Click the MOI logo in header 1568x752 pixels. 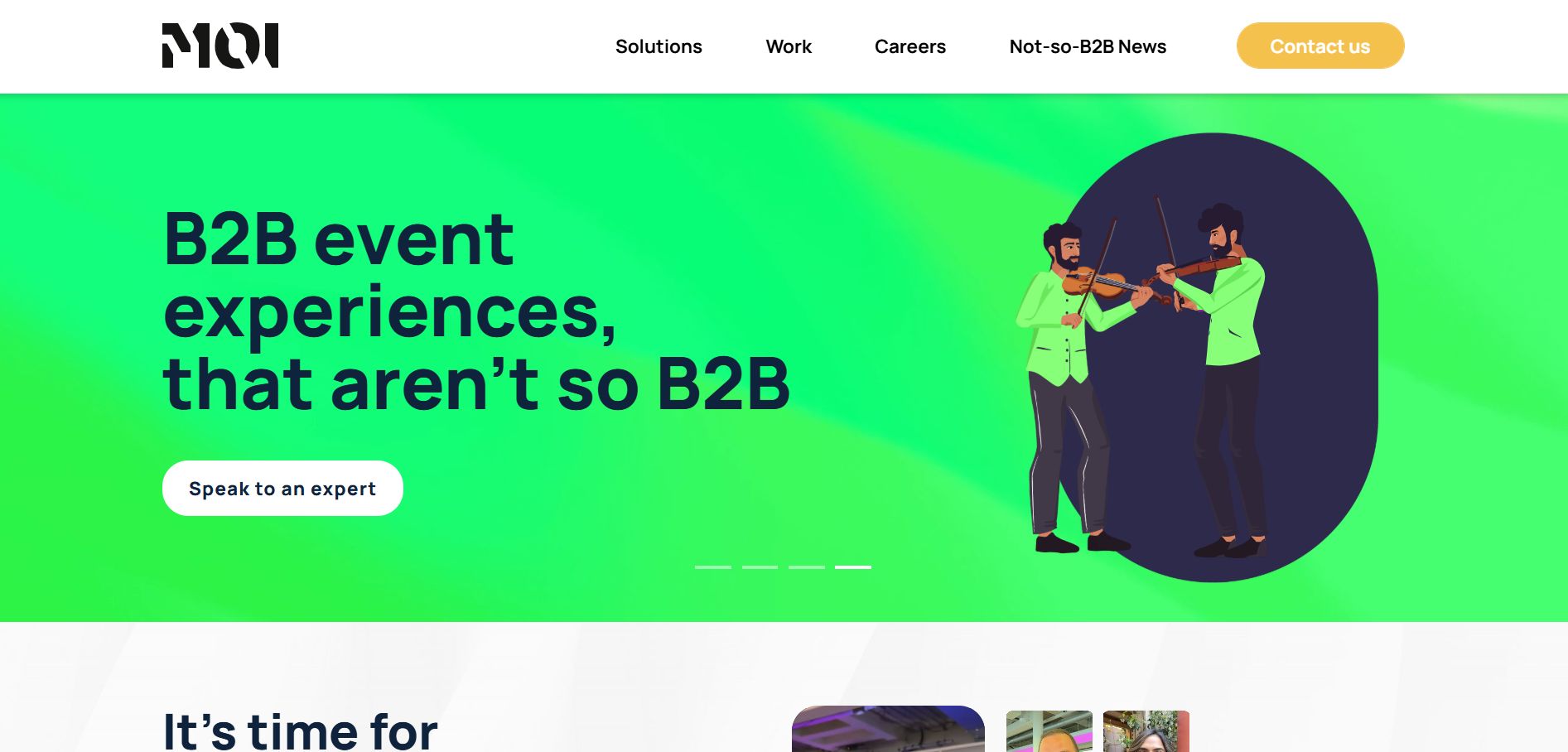point(220,46)
